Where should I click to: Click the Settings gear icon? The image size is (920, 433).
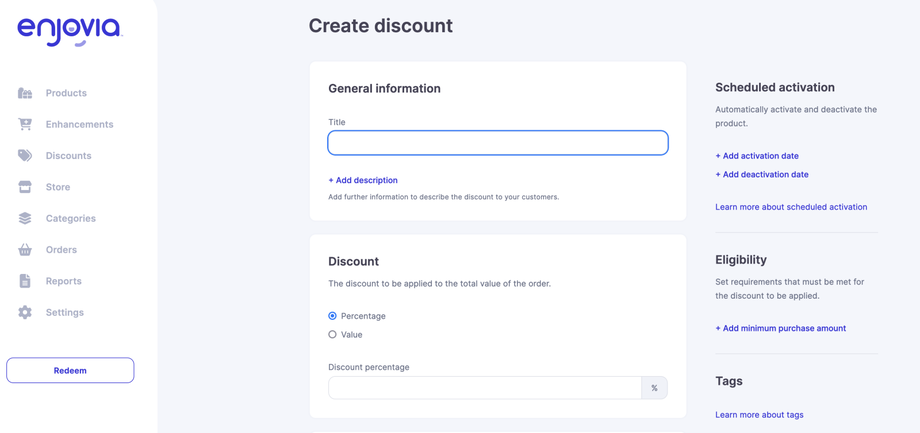[x=25, y=312]
